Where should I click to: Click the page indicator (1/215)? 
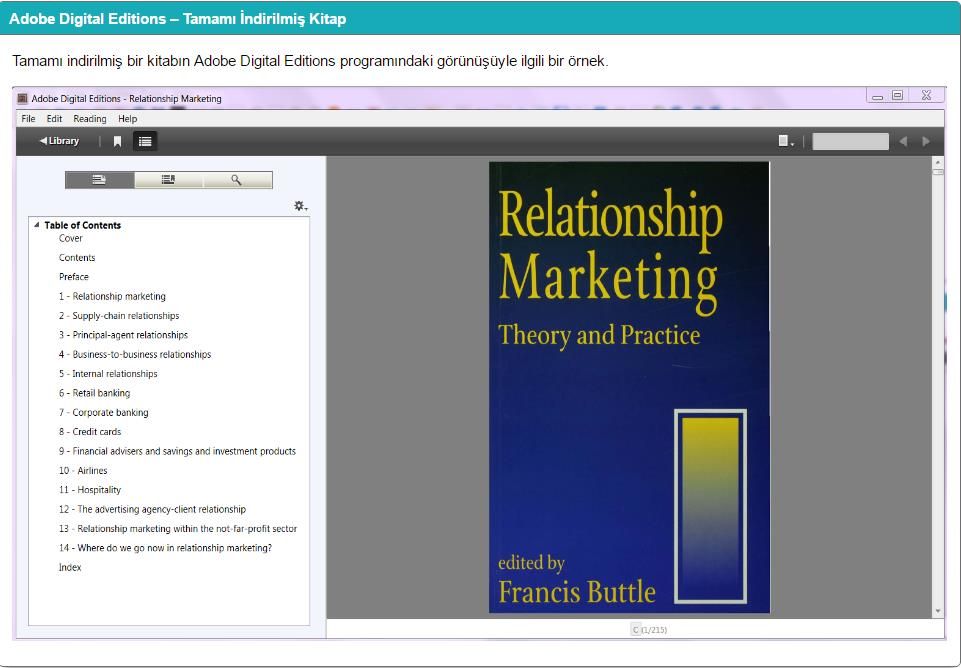point(650,629)
